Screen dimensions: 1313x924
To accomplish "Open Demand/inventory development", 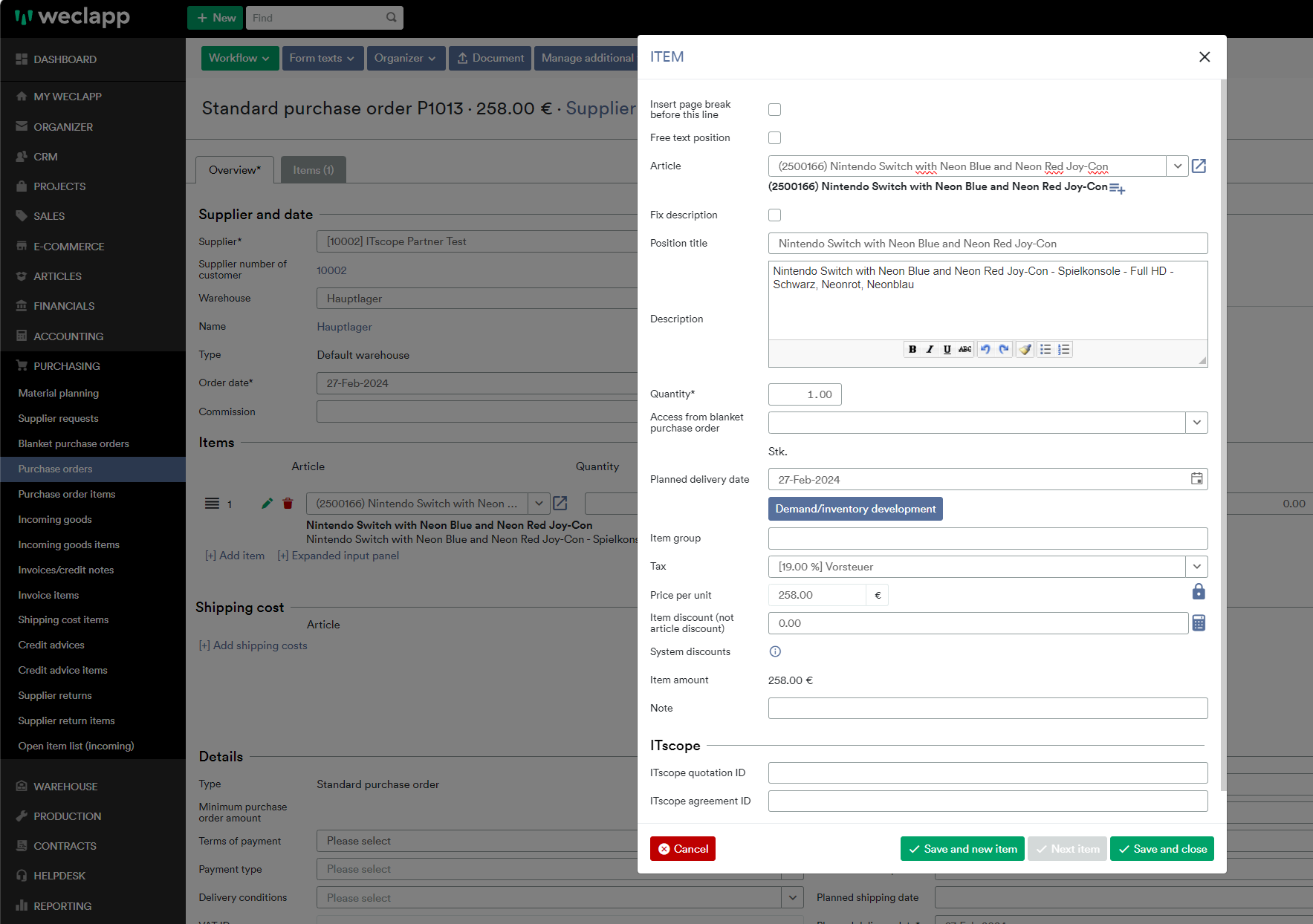I will point(855,509).
